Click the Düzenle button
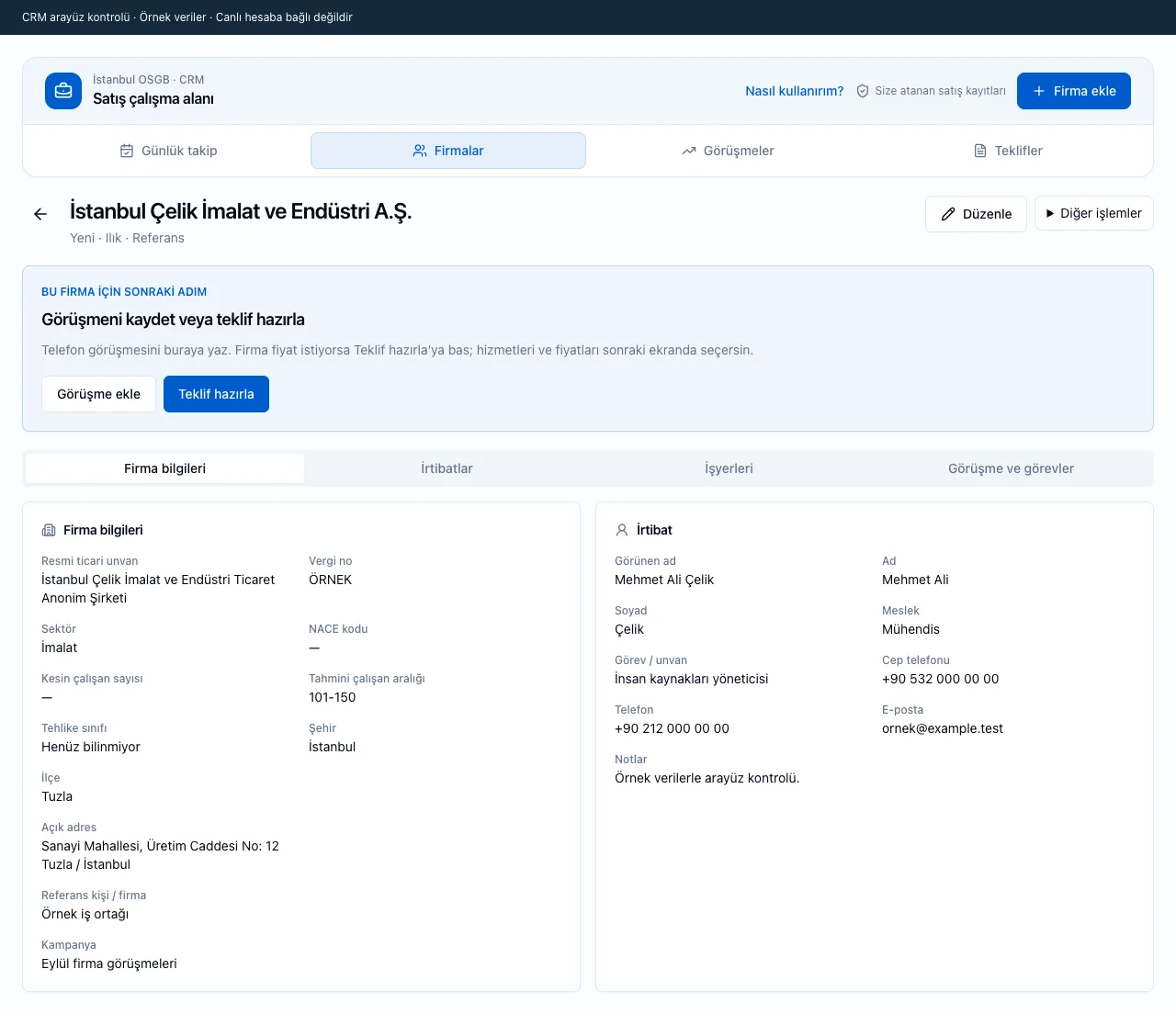 tap(976, 214)
